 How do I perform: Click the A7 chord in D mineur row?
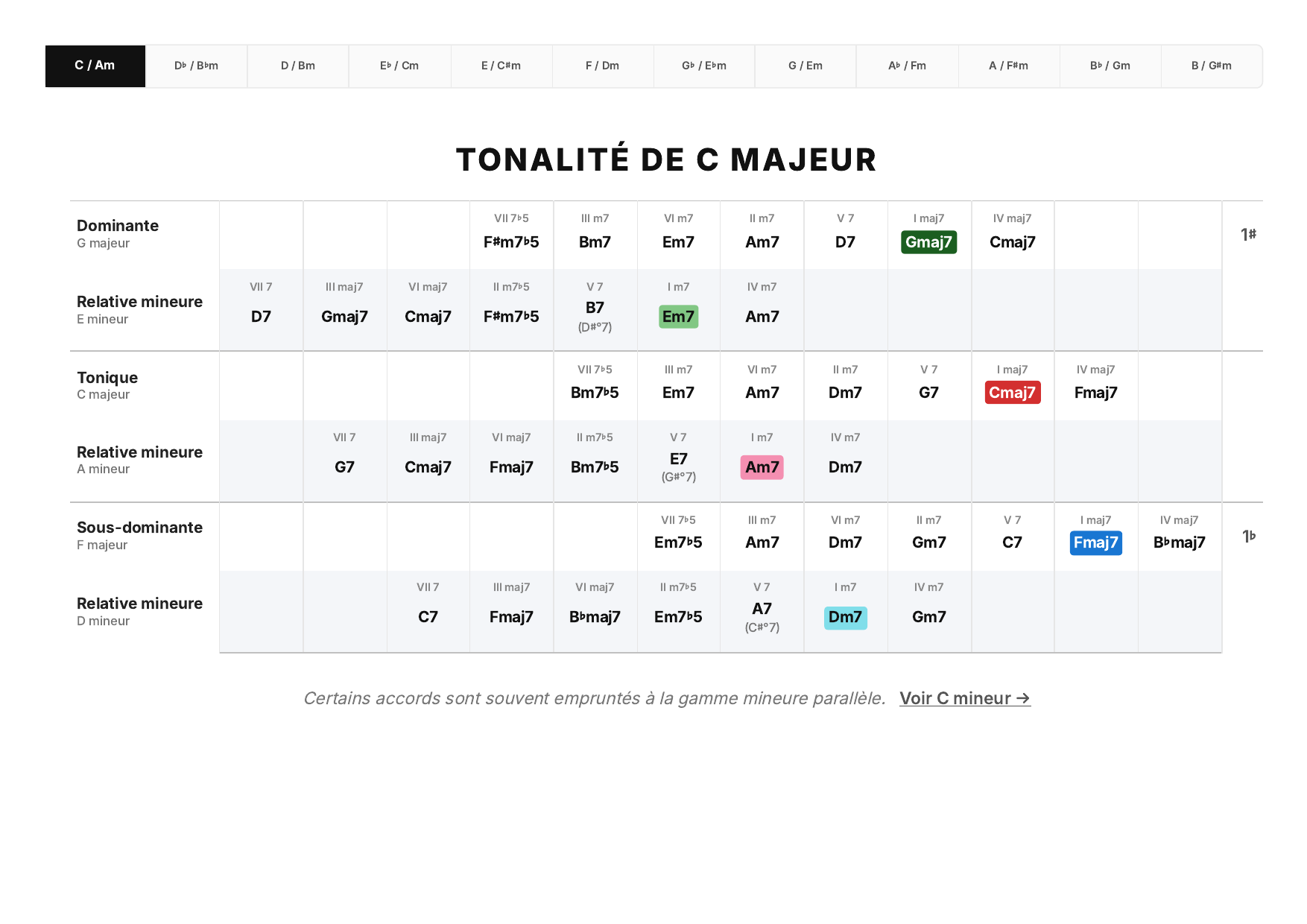[762, 609]
